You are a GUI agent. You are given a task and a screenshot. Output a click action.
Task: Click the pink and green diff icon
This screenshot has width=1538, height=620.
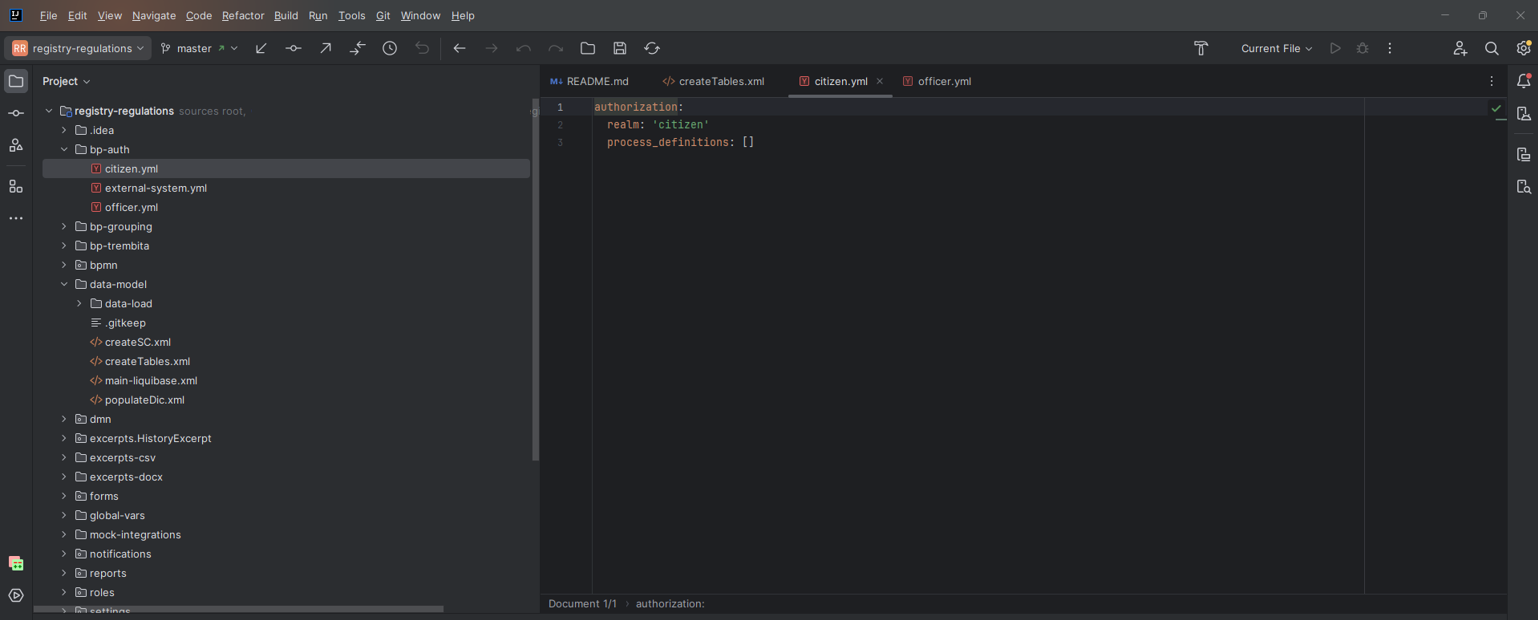(x=16, y=564)
